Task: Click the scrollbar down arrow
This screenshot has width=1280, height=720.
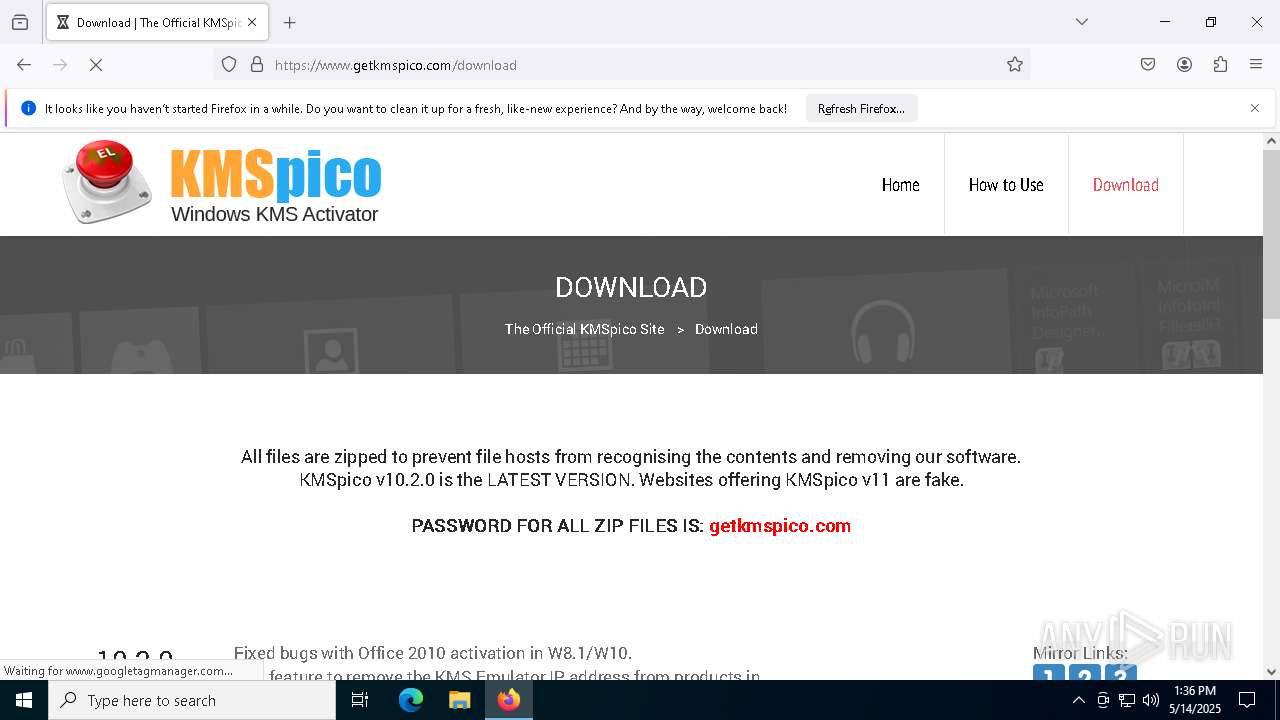Action: coord(1271,672)
